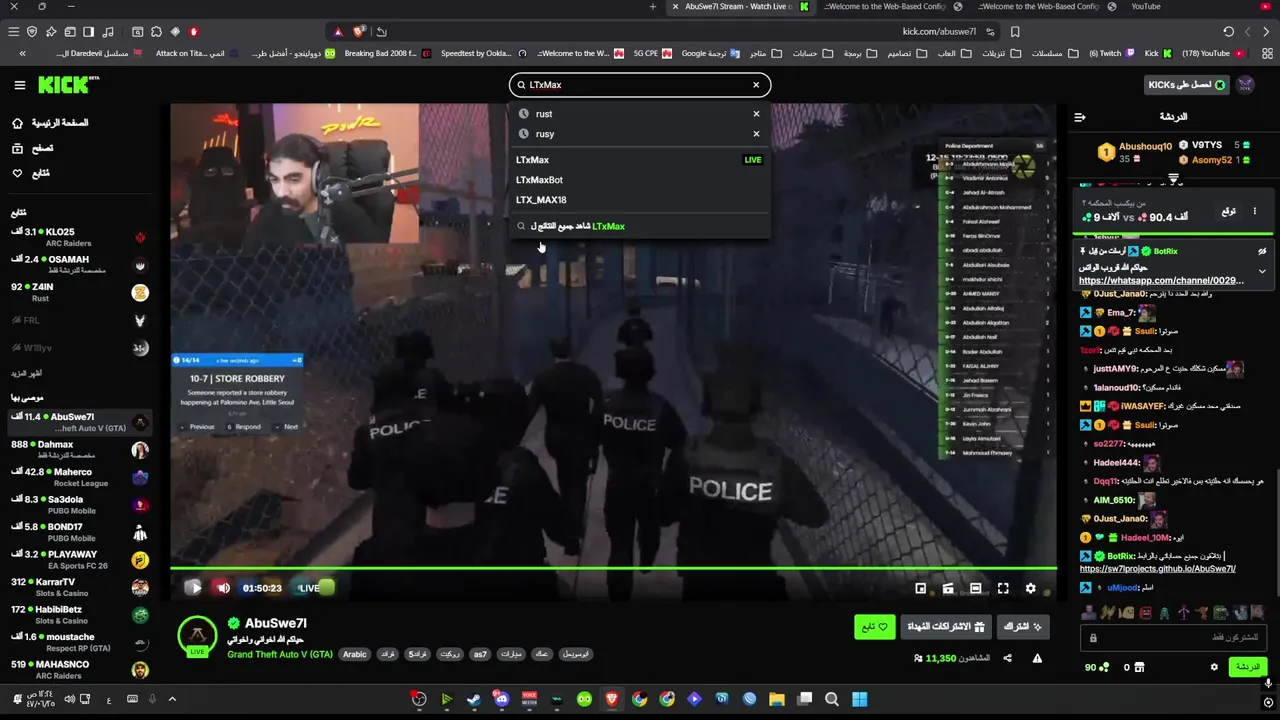This screenshot has height=720, width=1280.
Task: Expand the gifters leaderboard
Action: click(1173, 179)
